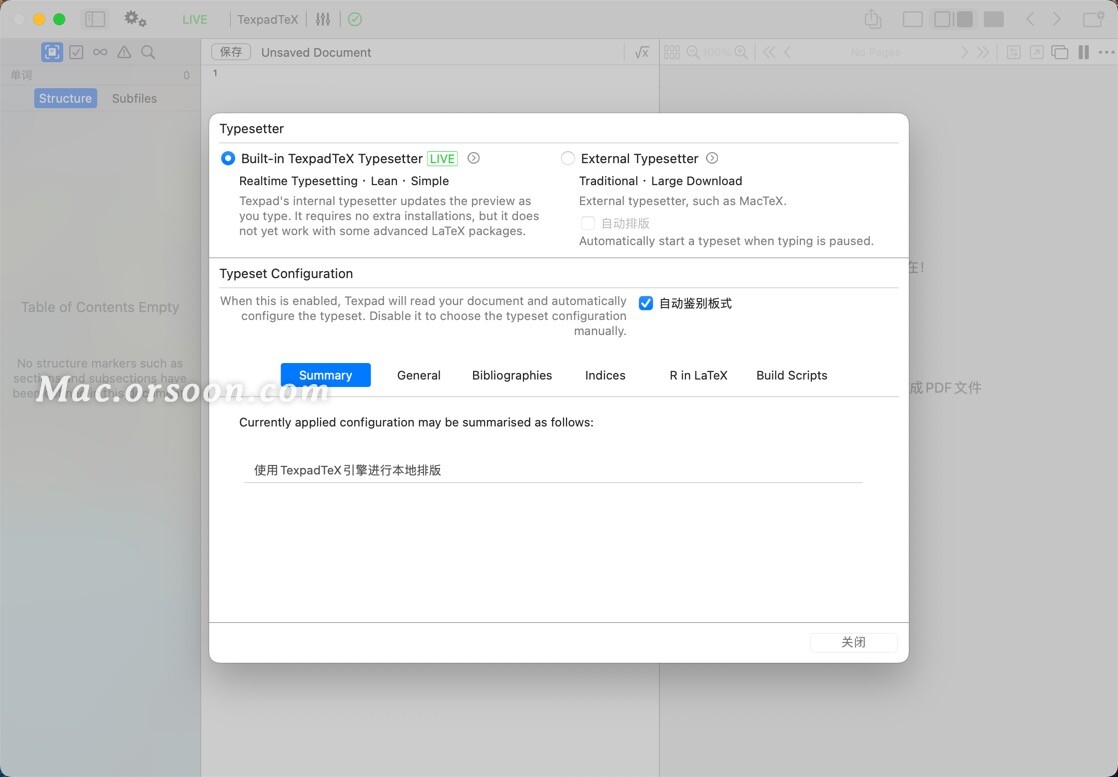Click the Share icon in the title bar
The image size is (1118, 777).
871,18
